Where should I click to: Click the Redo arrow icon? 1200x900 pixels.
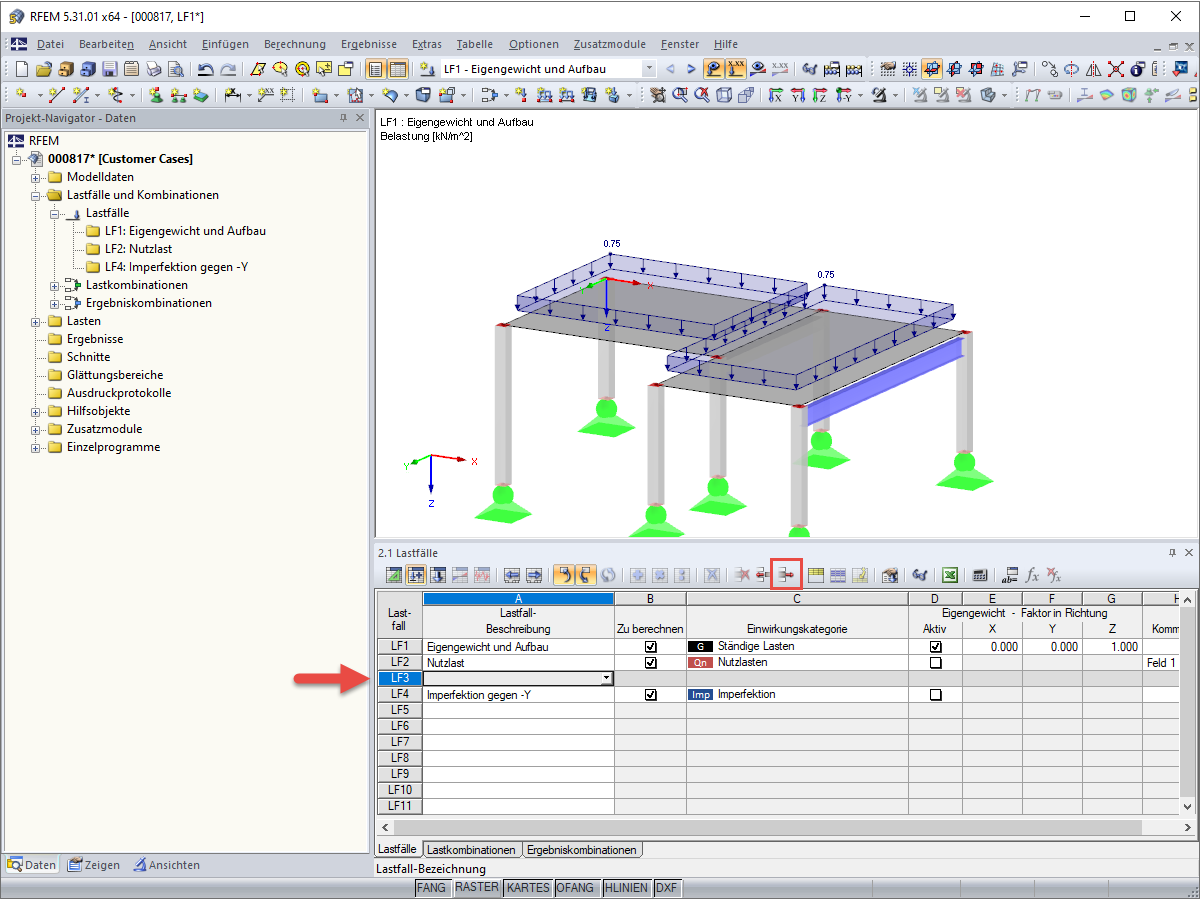[x=228, y=69]
